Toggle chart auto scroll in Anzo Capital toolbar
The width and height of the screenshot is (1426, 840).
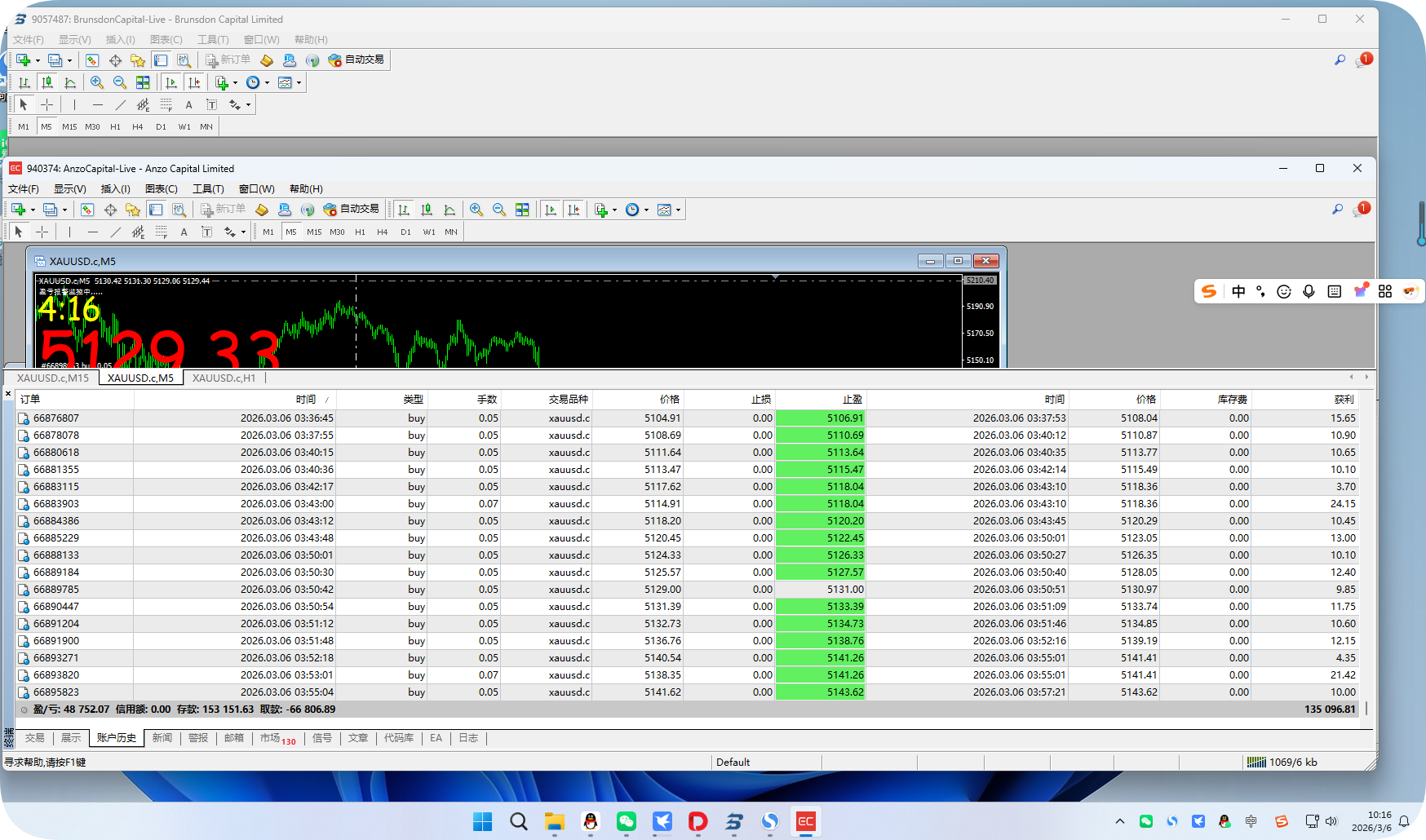coord(551,210)
